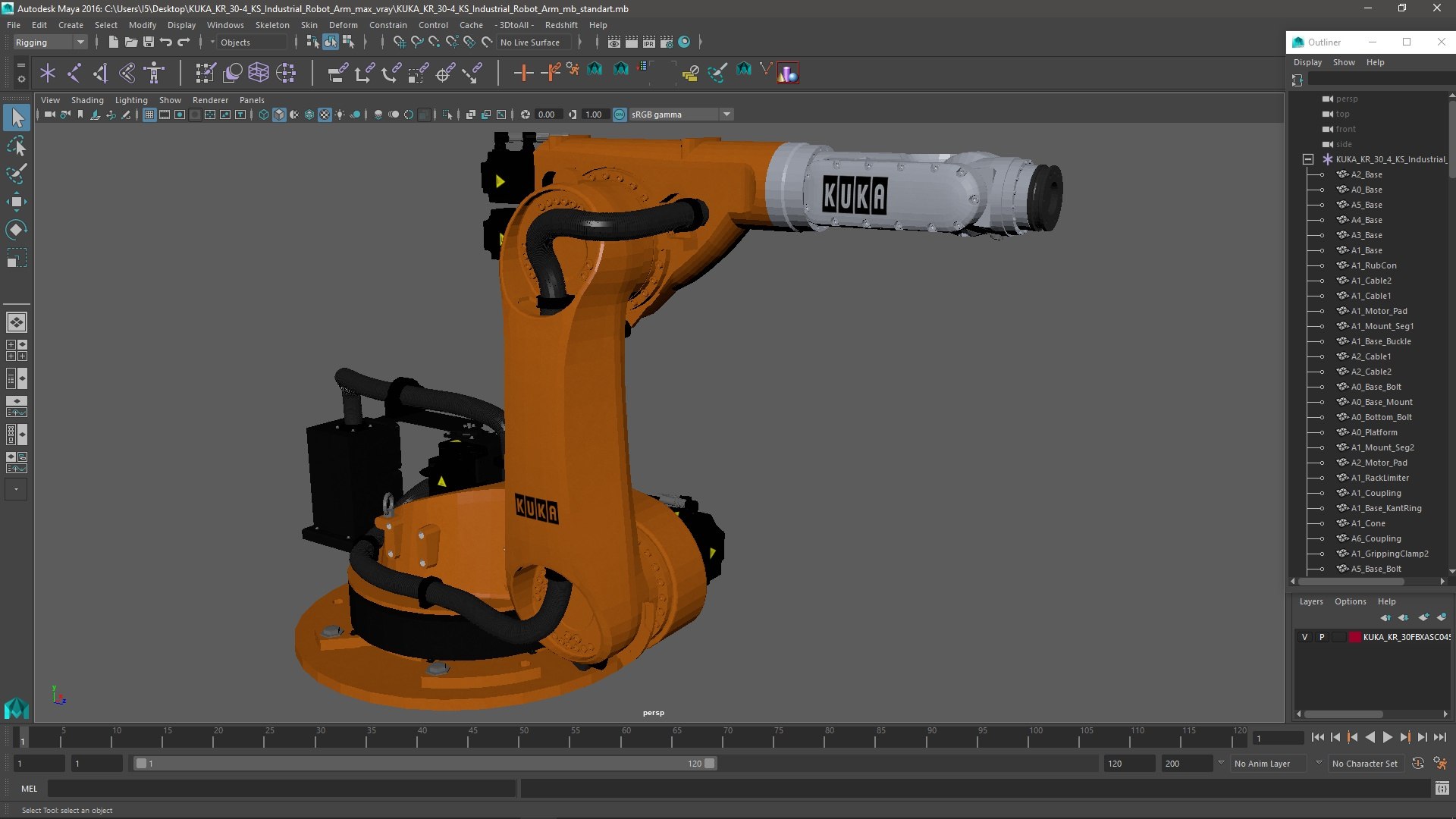Click the Undo arrow icon
The width and height of the screenshot is (1456, 819).
(166, 42)
